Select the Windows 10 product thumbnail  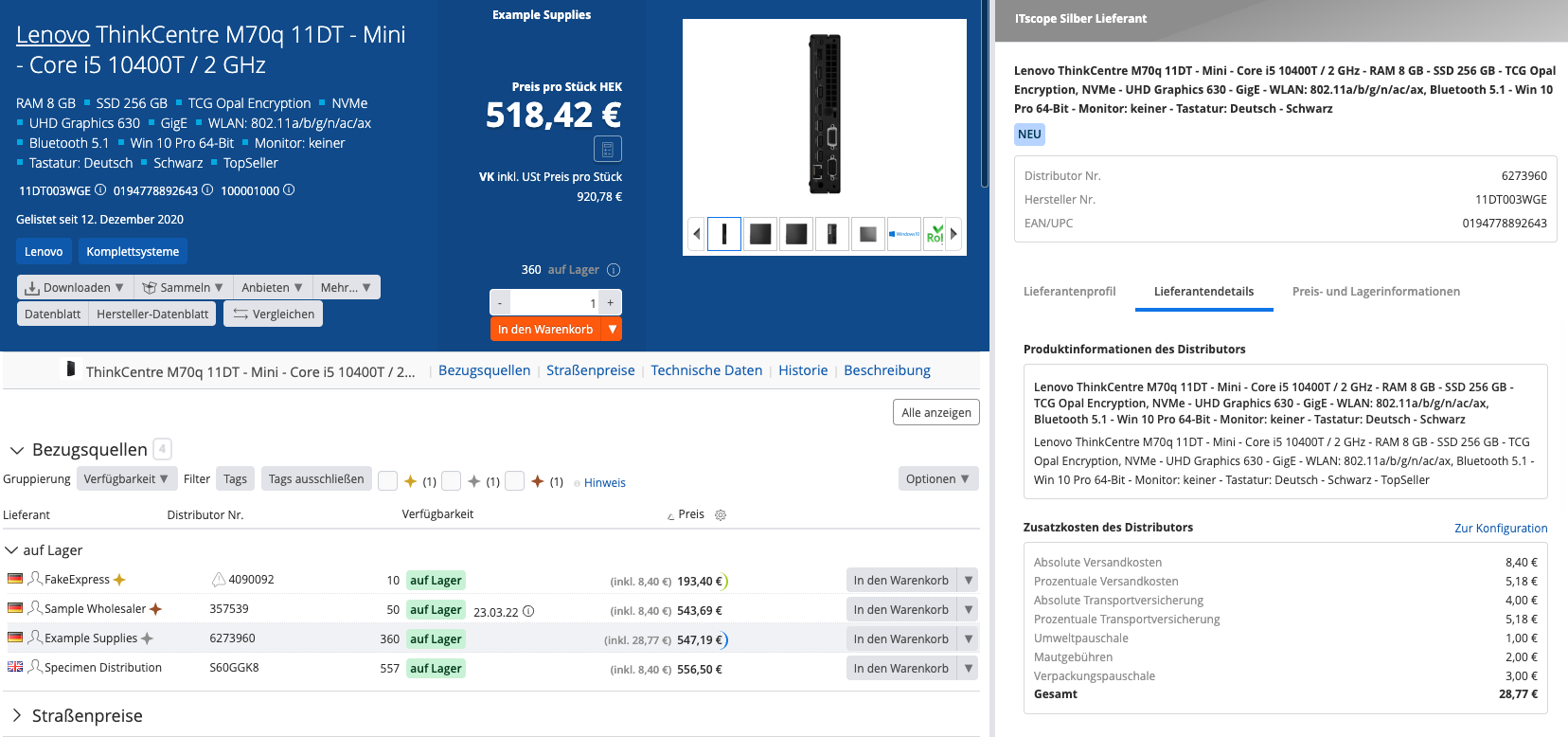click(x=904, y=233)
